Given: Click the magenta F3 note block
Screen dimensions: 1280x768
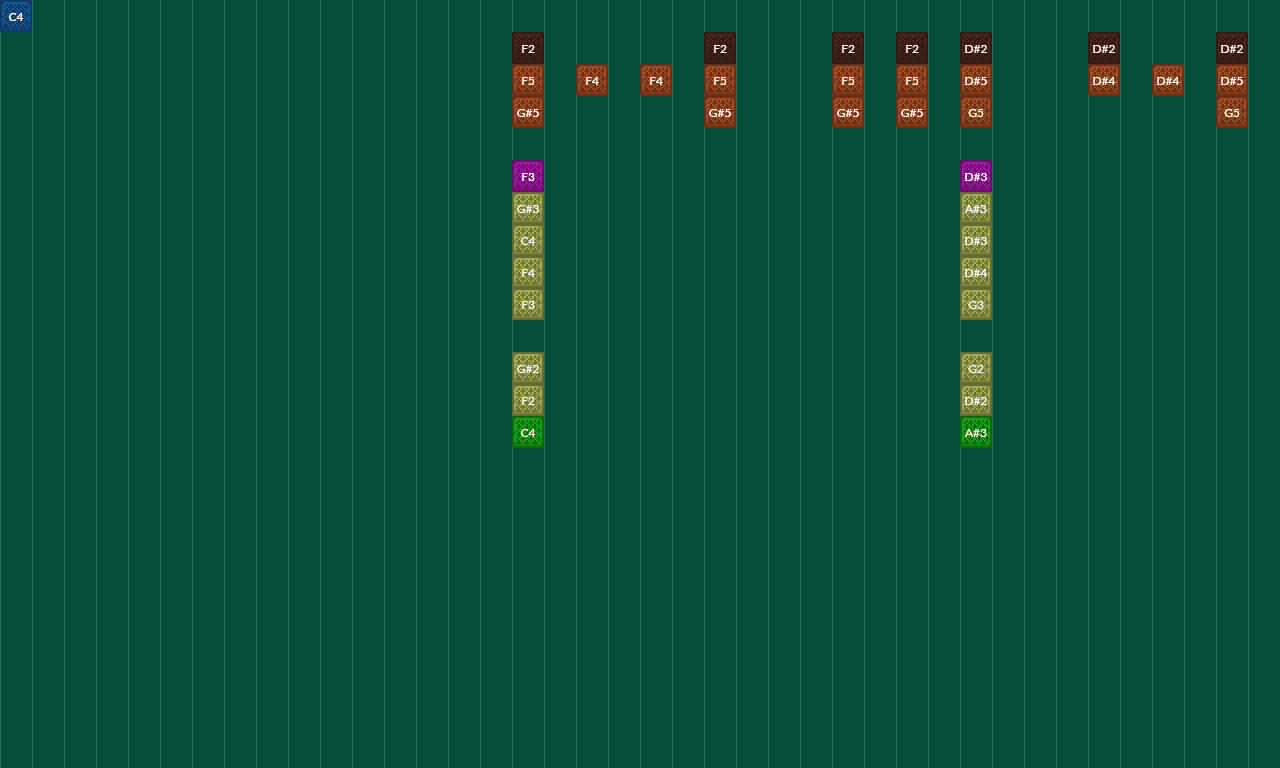Looking at the screenshot, I should (x=528, y=177).
